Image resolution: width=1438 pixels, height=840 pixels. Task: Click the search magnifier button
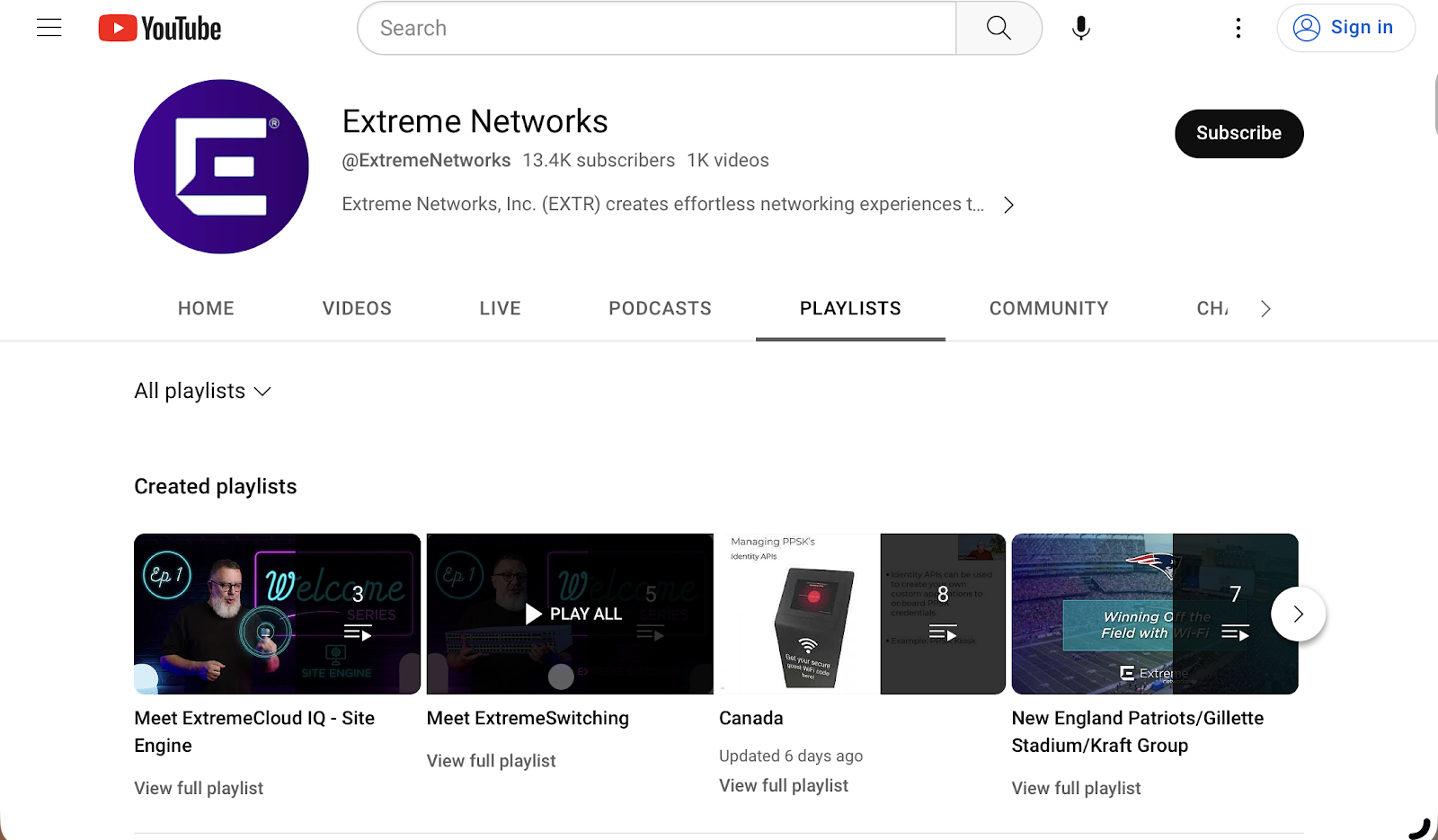pos(999,28)
